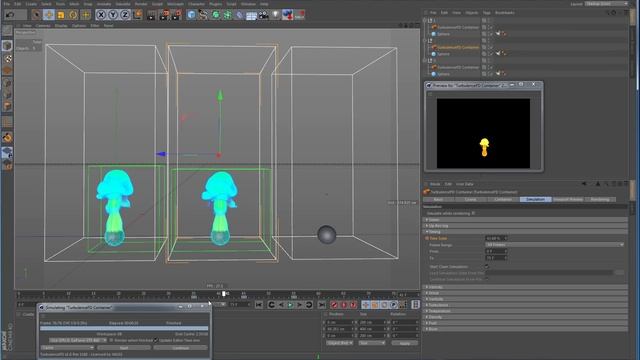
Task: Click Start in the Simulating dialog
Action: tap(124, 348)
